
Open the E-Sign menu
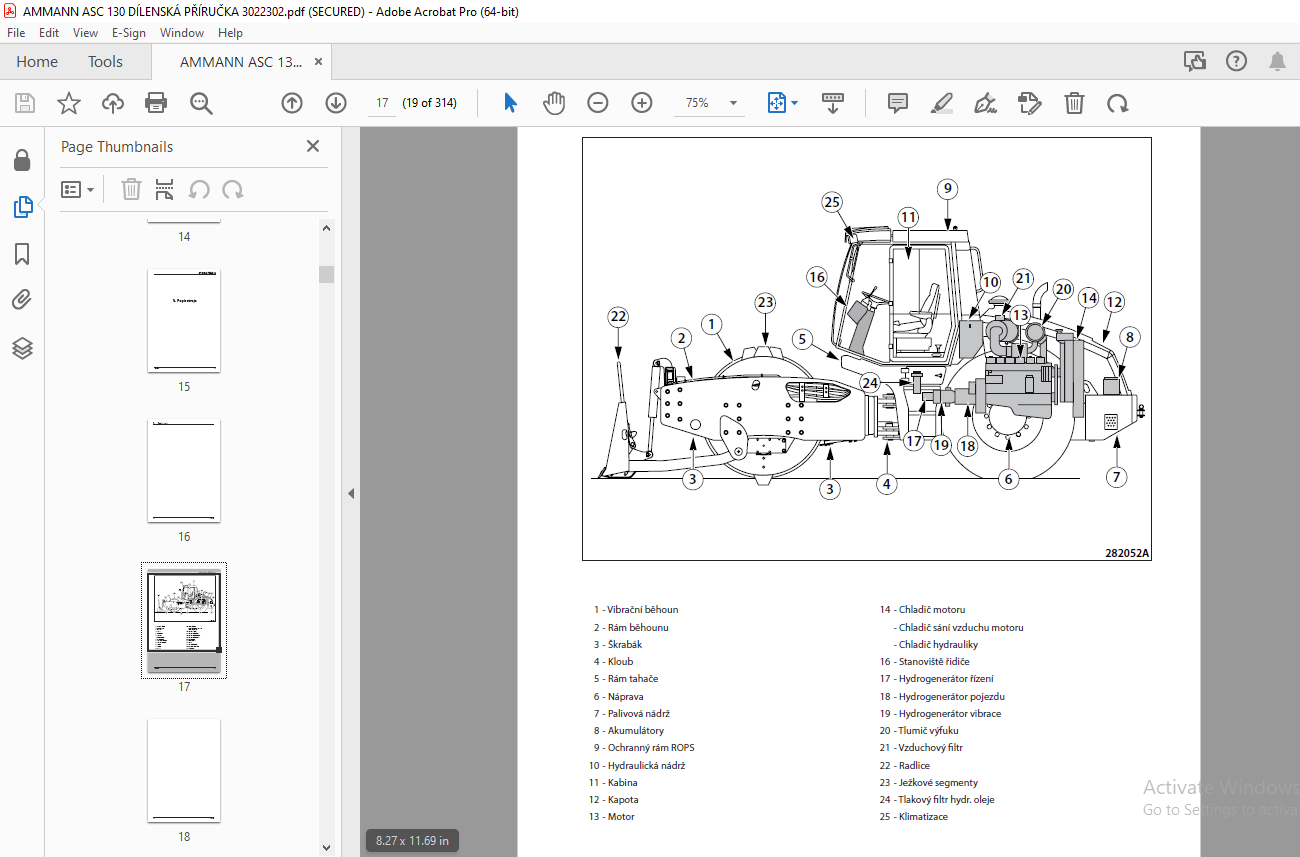coord(129,33)
